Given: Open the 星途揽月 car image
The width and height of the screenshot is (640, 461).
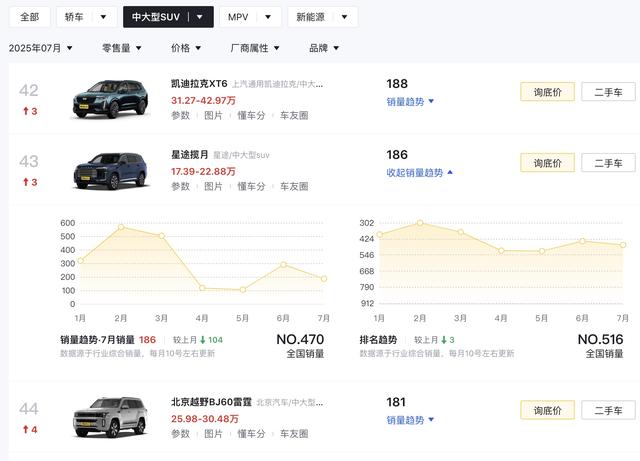Looking at the screenshot, I should 110,170.
